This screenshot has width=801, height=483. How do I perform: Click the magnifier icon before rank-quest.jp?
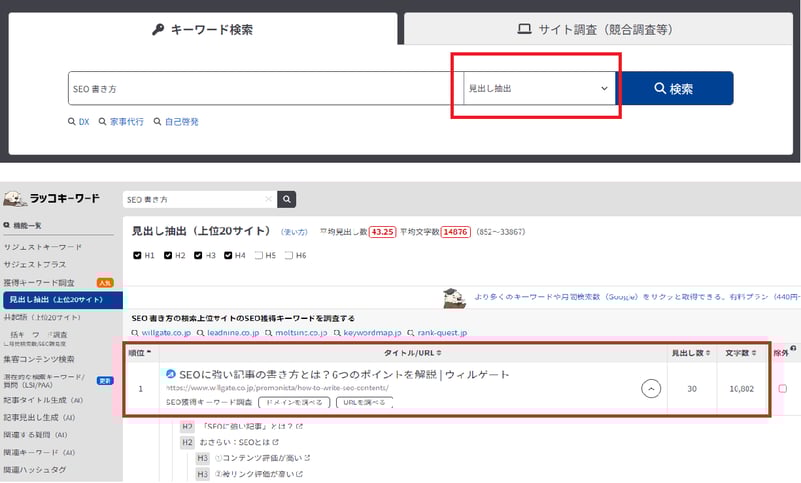click(x=411, y=333)
